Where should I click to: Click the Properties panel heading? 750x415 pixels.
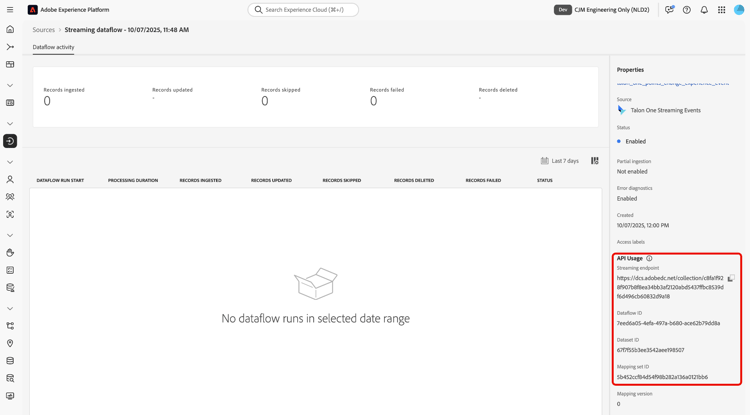tap(630, 70)
